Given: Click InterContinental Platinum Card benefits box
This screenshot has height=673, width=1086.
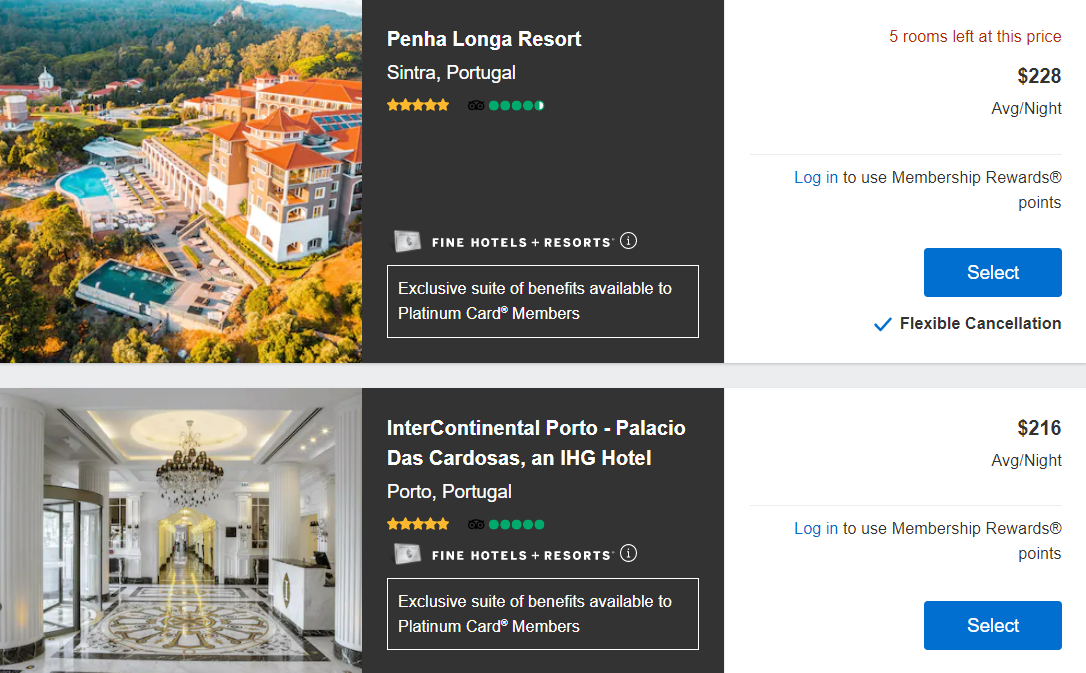Looking at the screenshot, I should pyautogui.click(x=542, y=614).
